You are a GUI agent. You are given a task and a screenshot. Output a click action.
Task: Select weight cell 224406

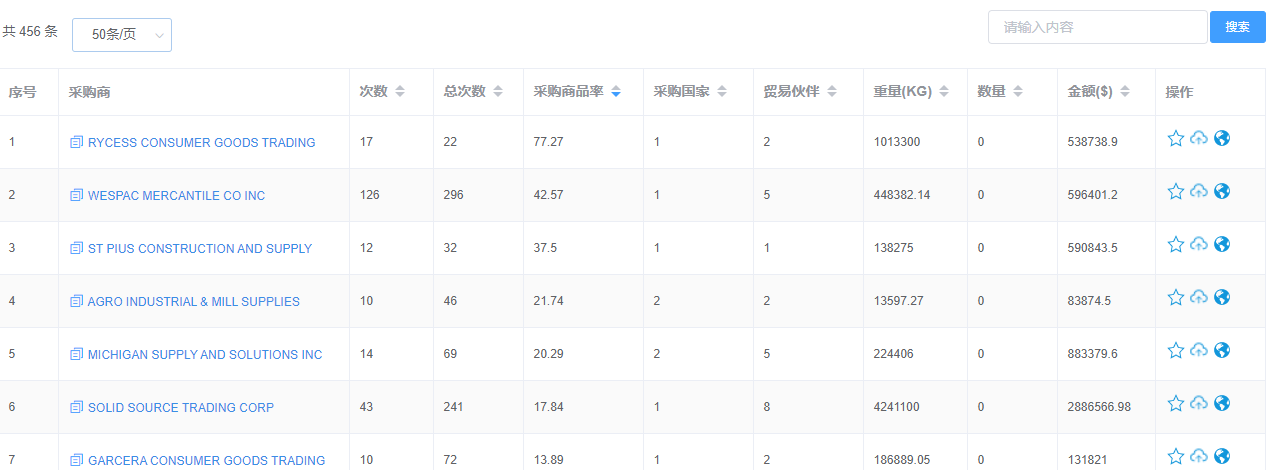(894, 354)
